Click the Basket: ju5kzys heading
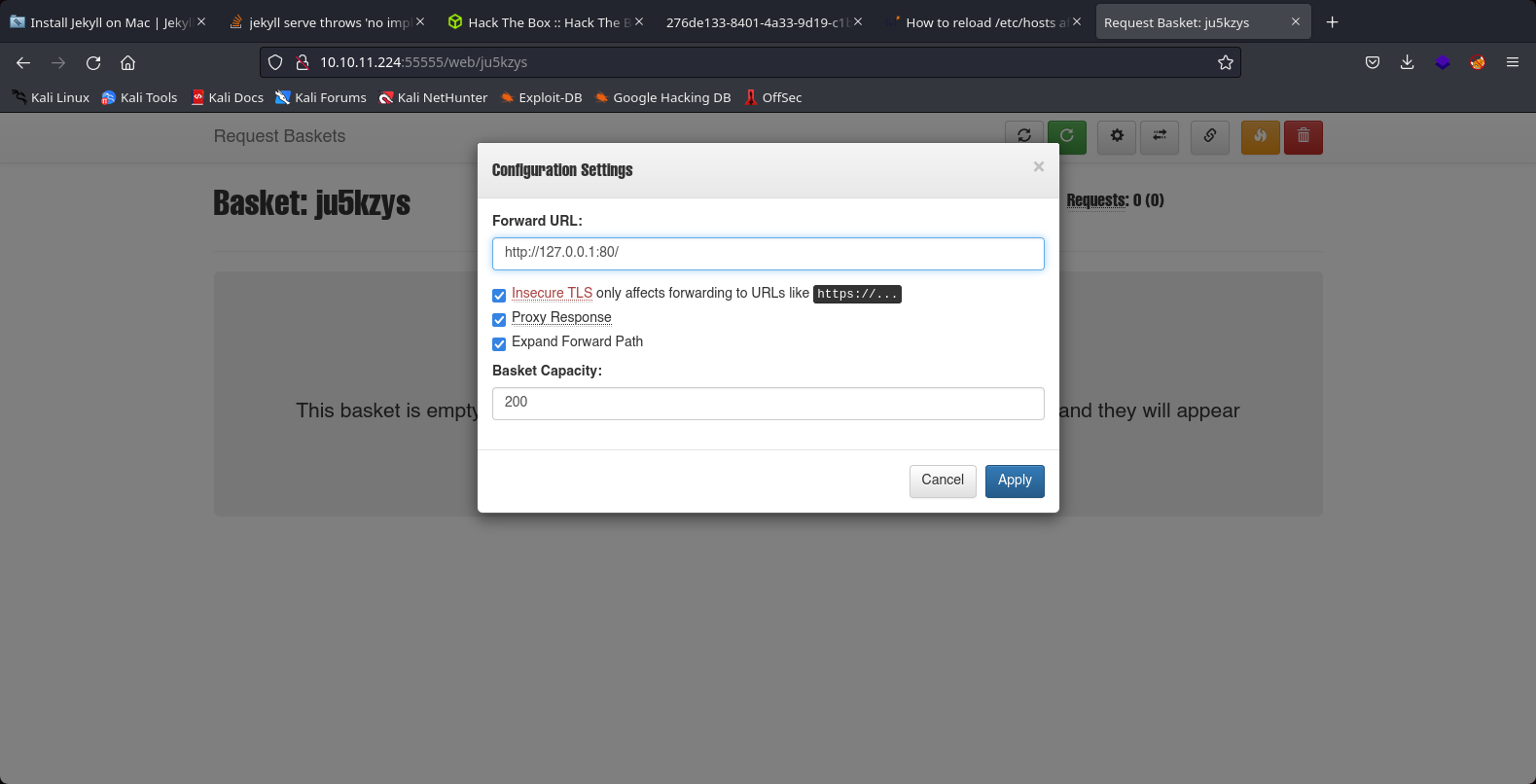 click(x=311, y=202)
